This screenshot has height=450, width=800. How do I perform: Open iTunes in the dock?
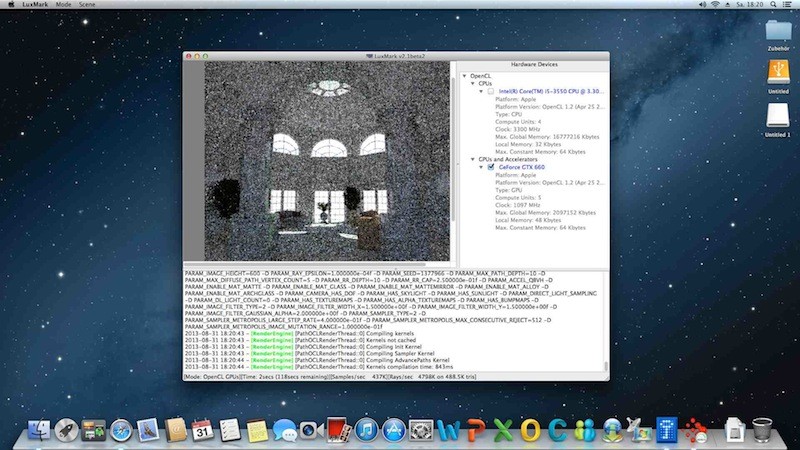point(365,431)
